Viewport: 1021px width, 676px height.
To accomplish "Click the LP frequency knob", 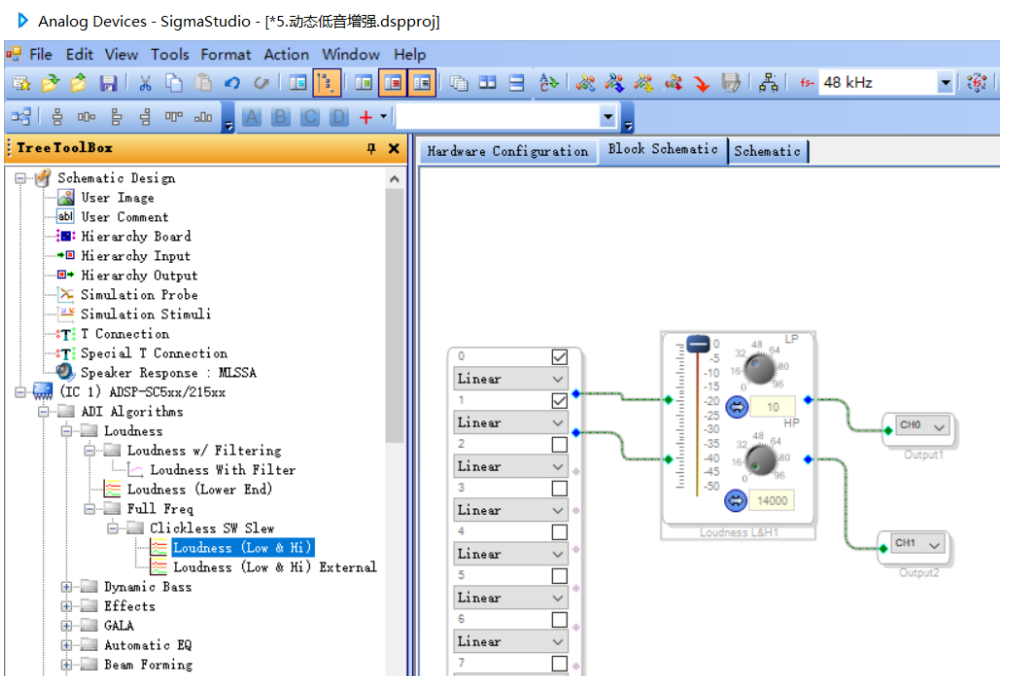I will pyautogui.click(x=759, y=369).
